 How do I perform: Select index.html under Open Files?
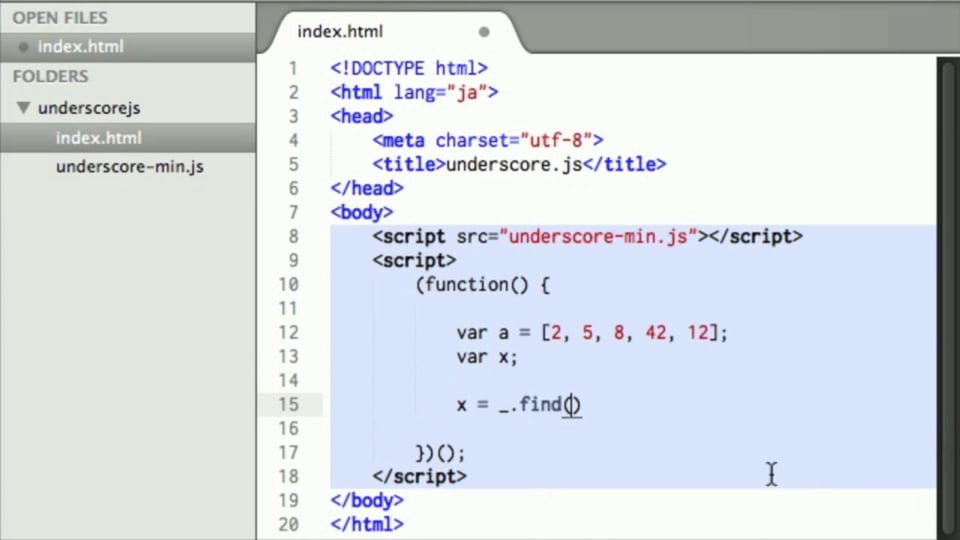[x=80, y=47]
